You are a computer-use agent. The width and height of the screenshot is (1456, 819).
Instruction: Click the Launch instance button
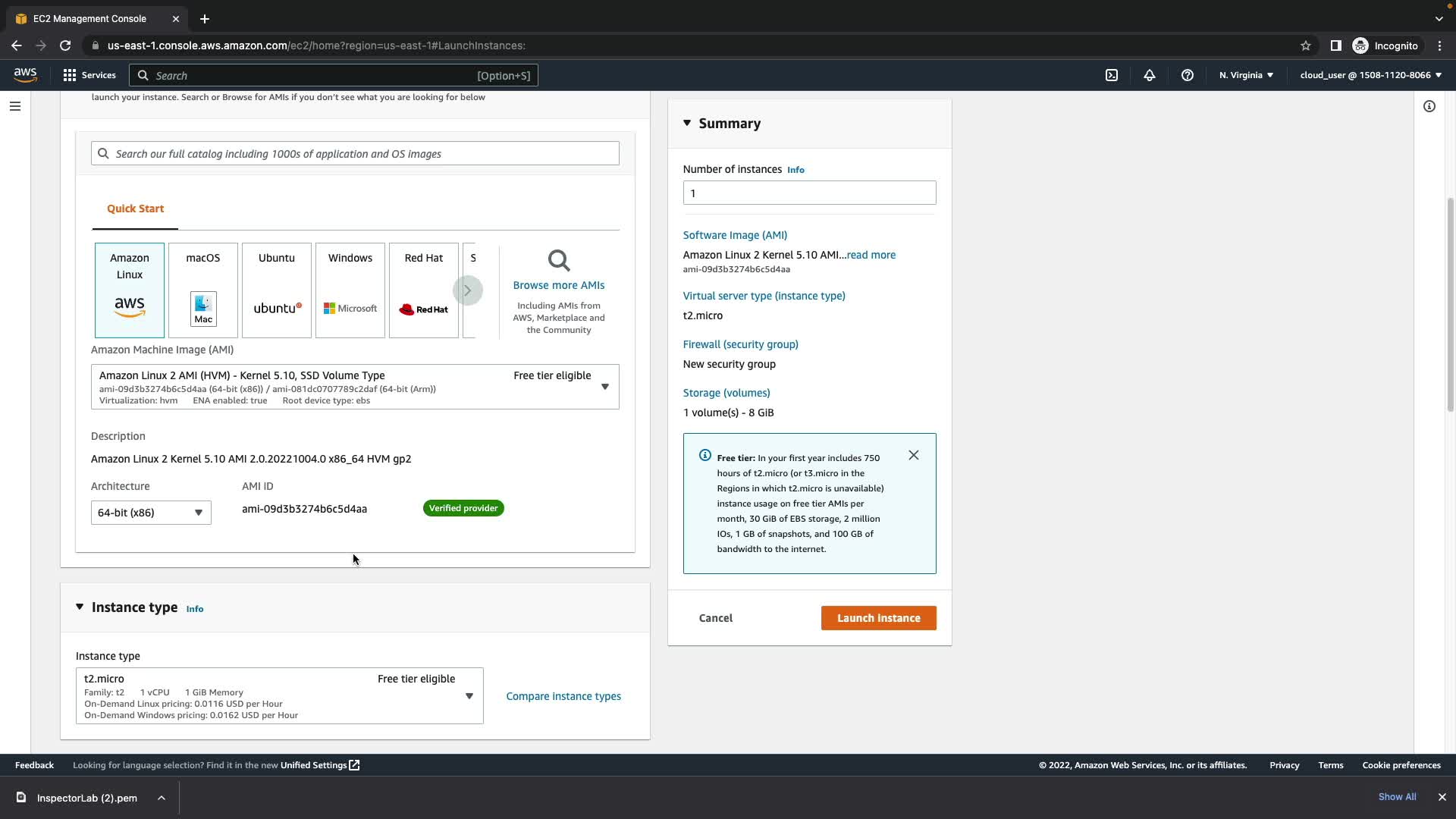(x=878, y=618)
